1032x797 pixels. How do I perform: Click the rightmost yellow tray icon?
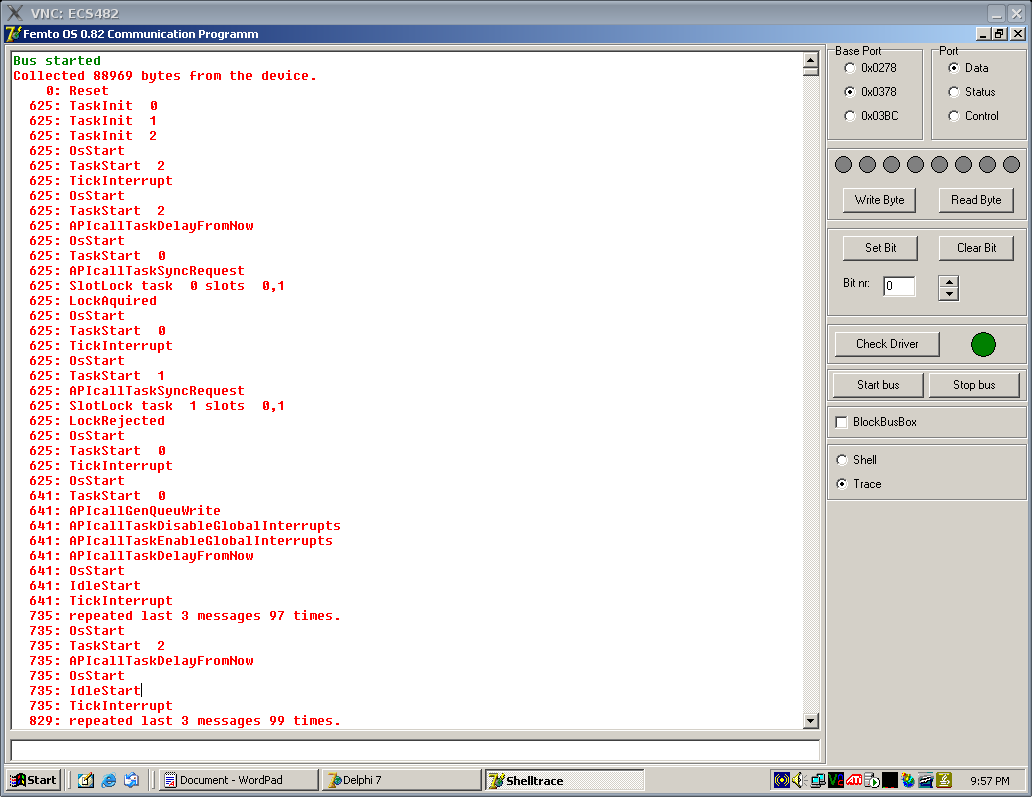944,781
